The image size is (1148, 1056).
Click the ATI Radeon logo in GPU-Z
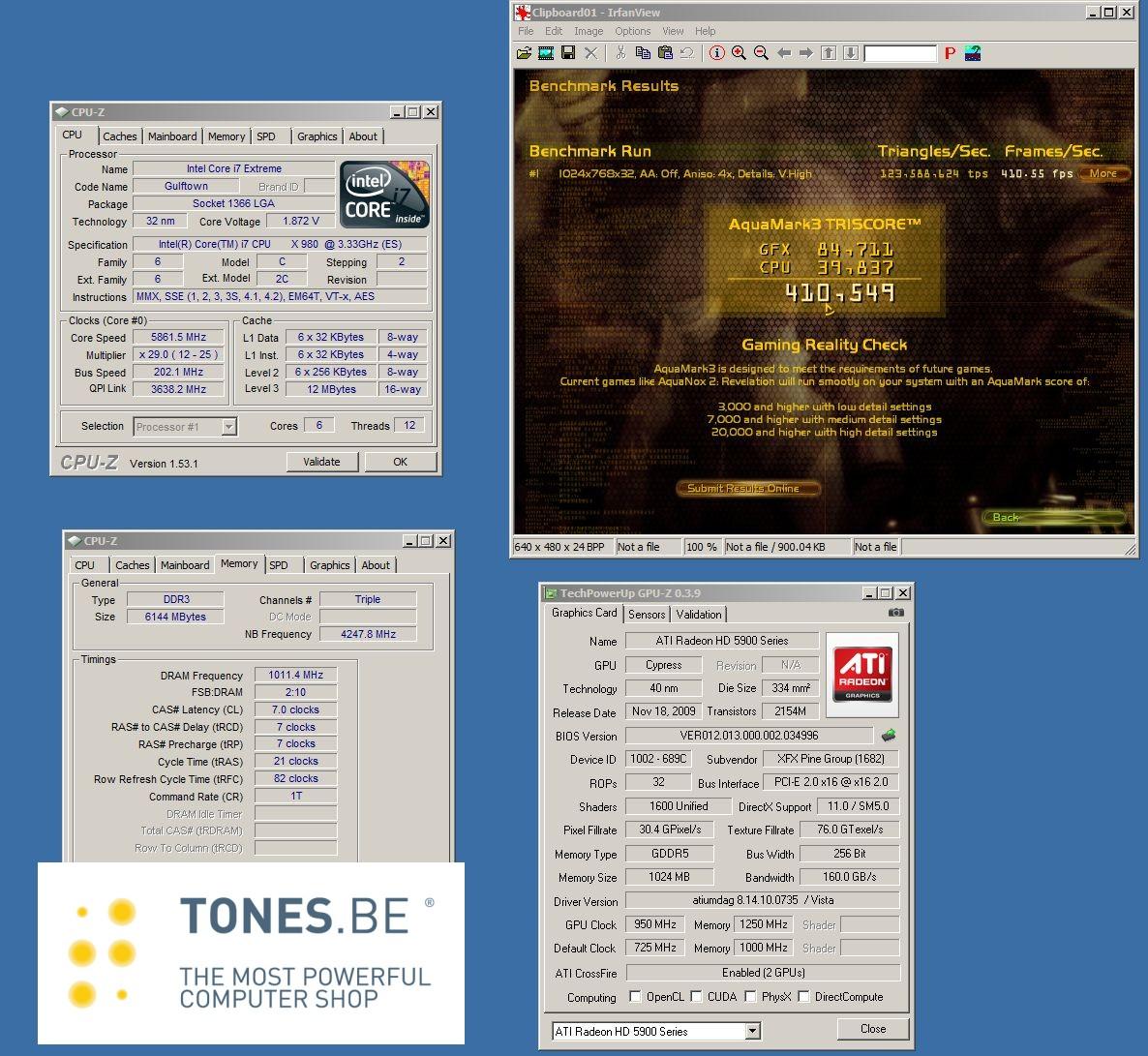click(862, 674)
